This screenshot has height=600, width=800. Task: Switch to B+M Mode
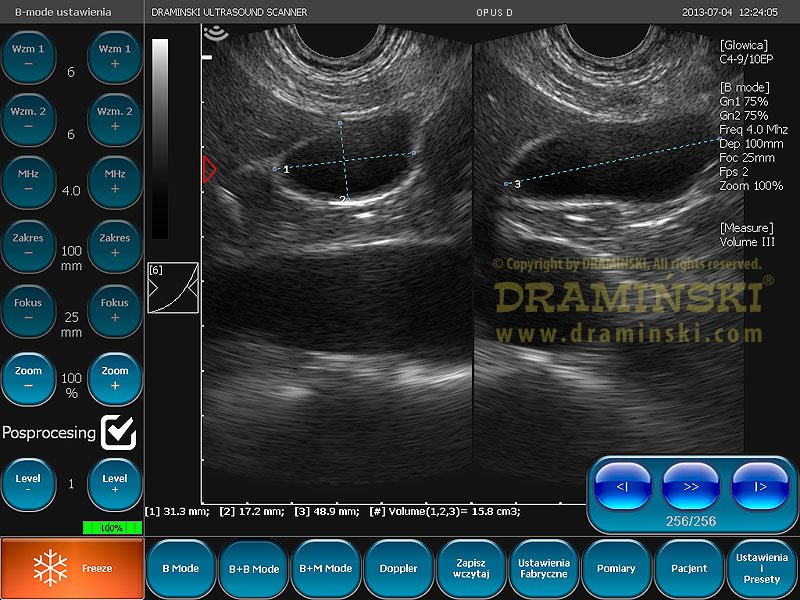click(x=326, y=568)
